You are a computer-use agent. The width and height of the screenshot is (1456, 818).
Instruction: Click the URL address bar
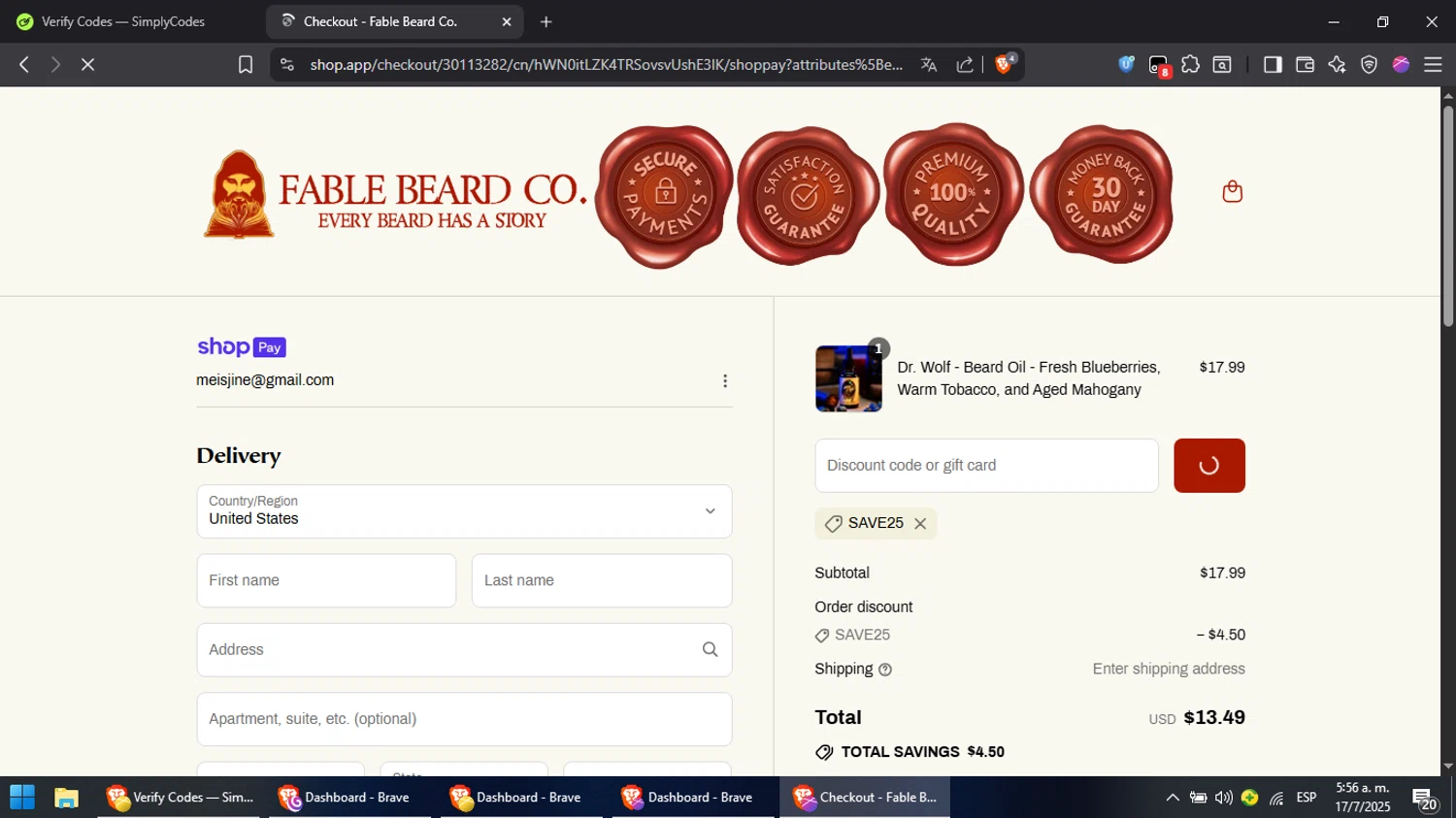click(x=607, y=64)
